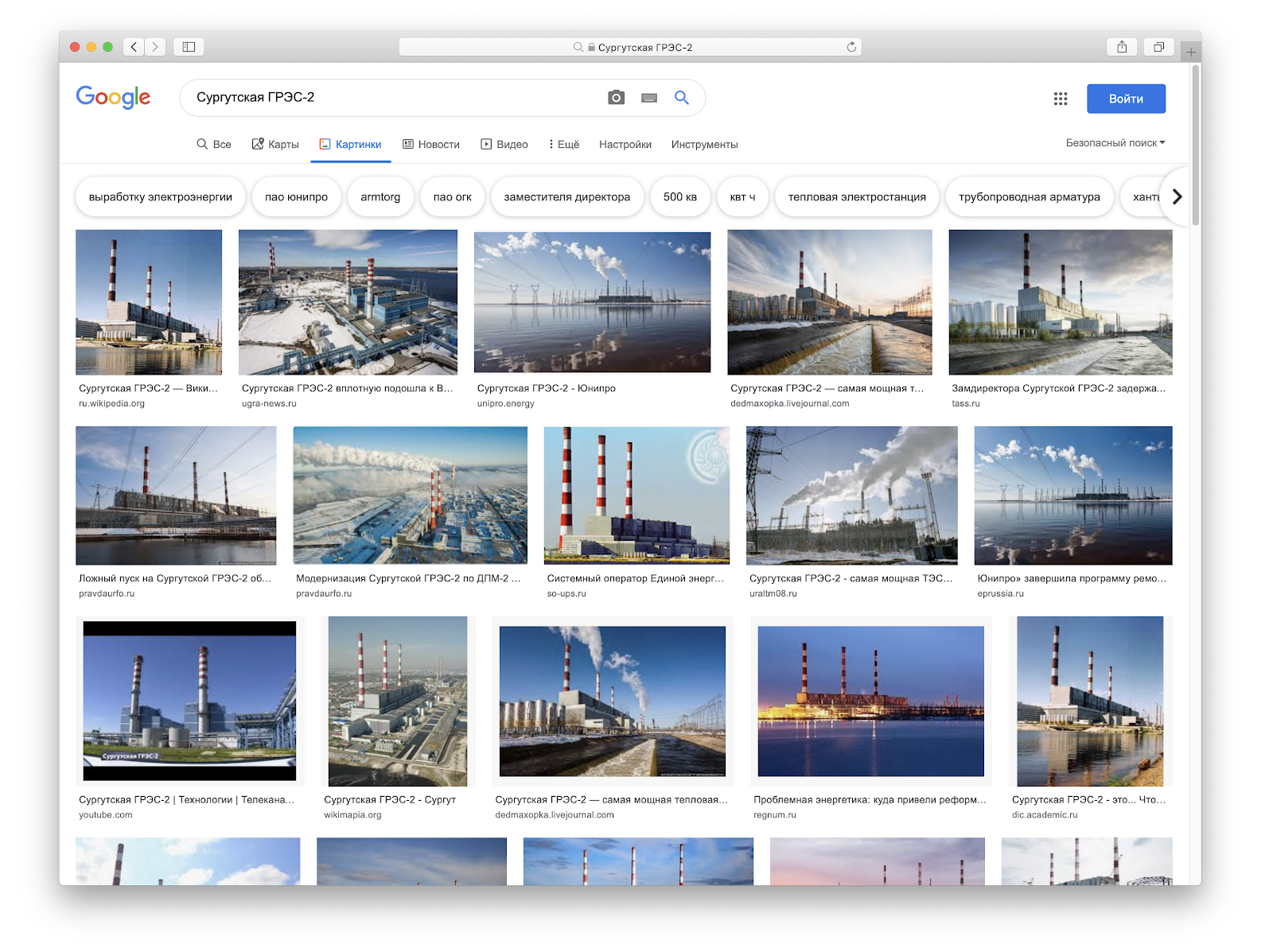Click the Сургутская ГРЭС-2 - Юнипро caption
Viewport: 1273px width, 952px height.
click(x=547, y=388)
